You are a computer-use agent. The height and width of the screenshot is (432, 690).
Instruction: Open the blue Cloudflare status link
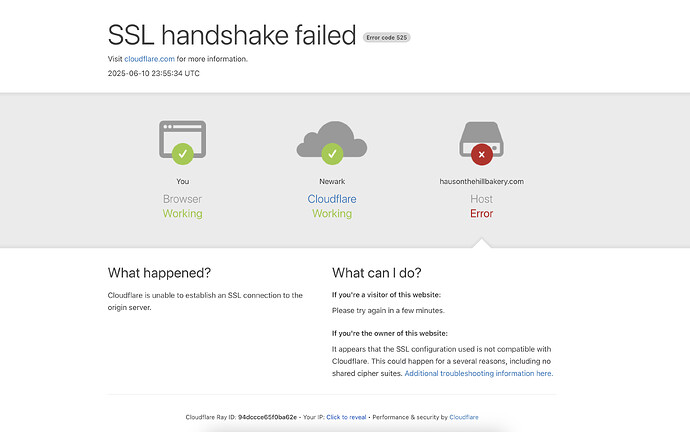(332, 199)
